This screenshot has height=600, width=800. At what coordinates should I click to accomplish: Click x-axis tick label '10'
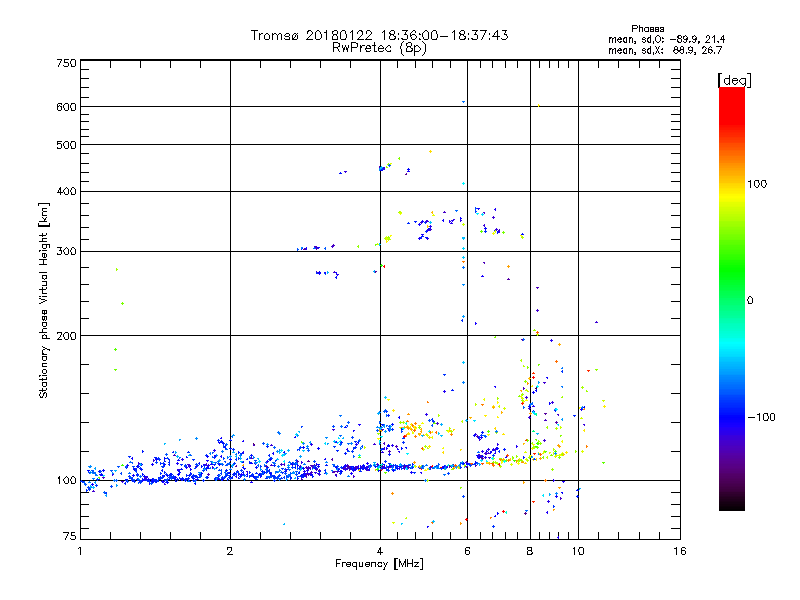click(x=578, y=551)
